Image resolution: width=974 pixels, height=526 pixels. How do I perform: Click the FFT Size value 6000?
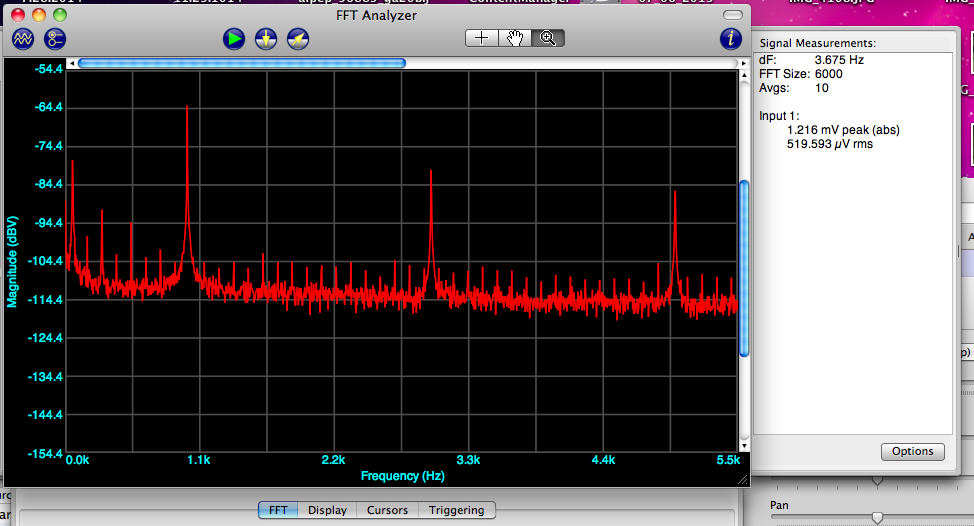coord(829,74)
